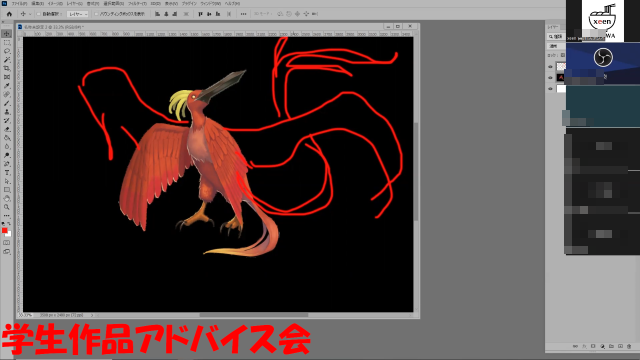
Task: Hide the middle layer eye icon
Action: click(x=550, y=78)
